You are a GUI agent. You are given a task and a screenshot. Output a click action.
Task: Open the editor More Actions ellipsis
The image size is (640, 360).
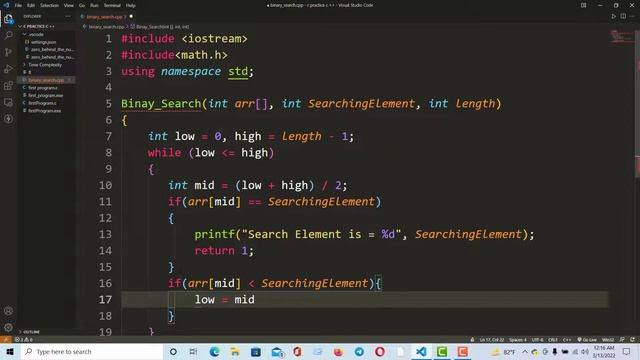[632, 16]
